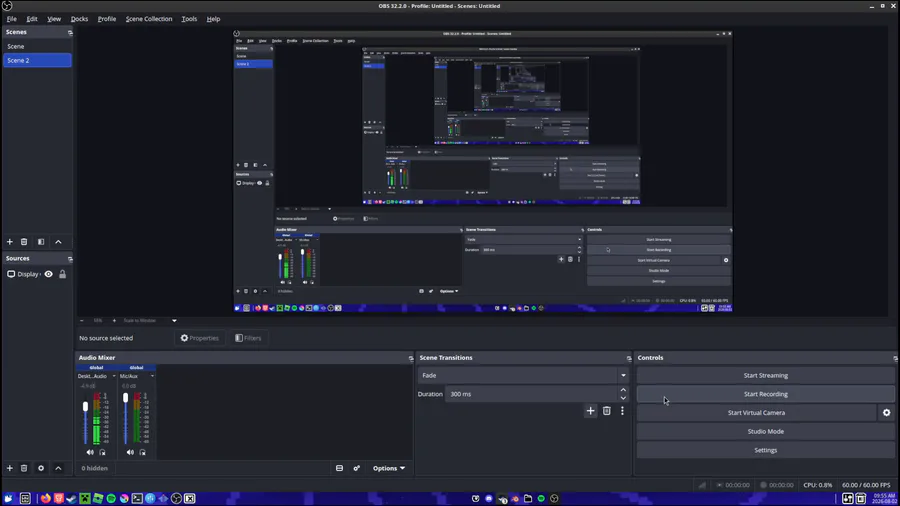Move source up with Sources arrow icon

pos(58,468)
